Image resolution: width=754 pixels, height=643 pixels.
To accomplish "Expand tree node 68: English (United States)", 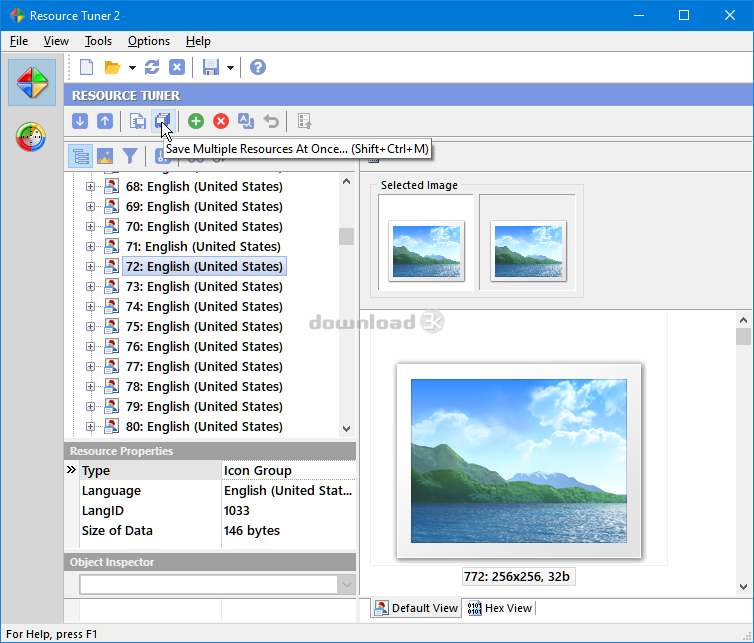I will [x=90, y=187].
